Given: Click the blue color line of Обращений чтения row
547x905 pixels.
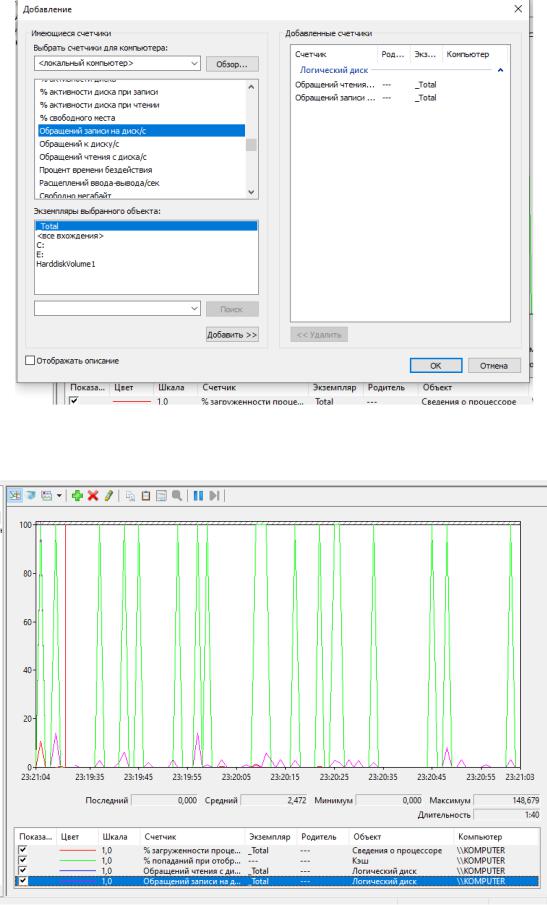Looking at the screenshot, I should point(77,871).
